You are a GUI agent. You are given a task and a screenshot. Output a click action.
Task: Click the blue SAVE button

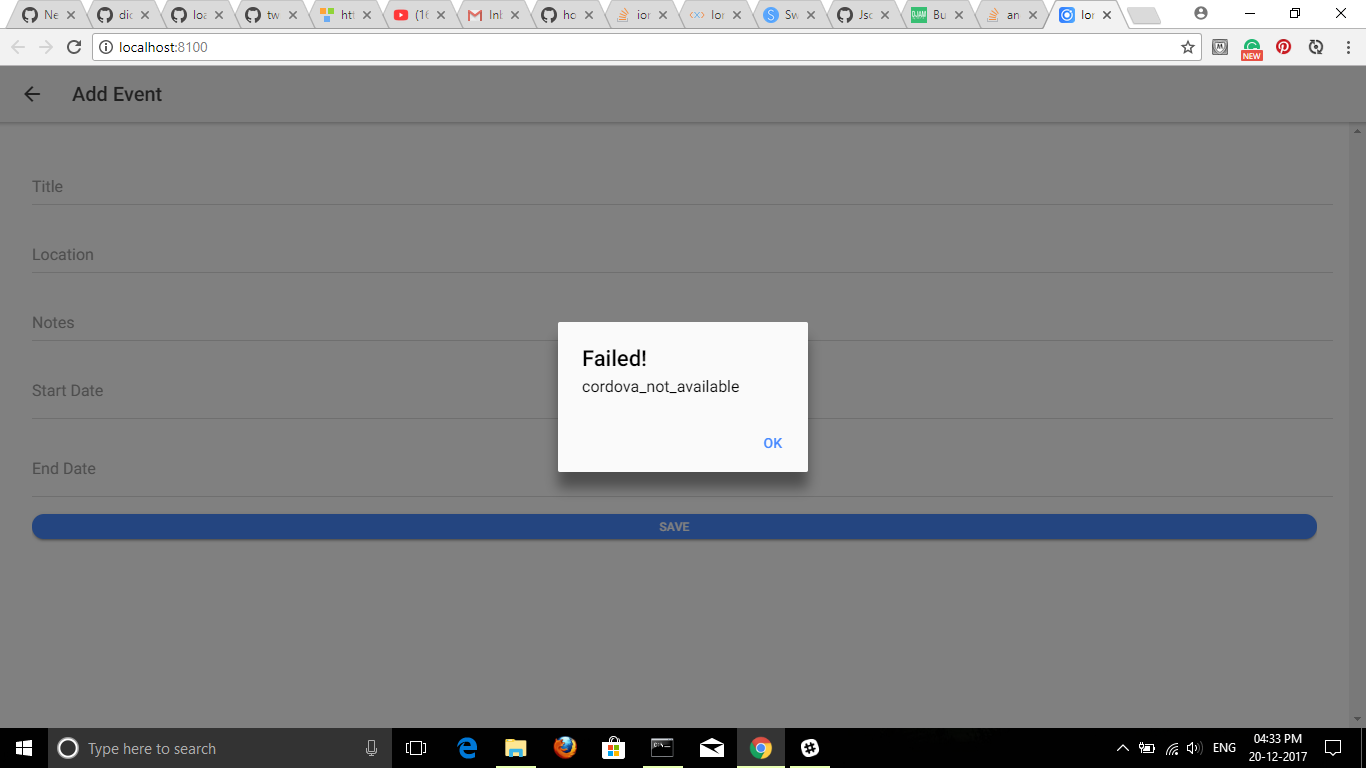[x=674, y=527]
